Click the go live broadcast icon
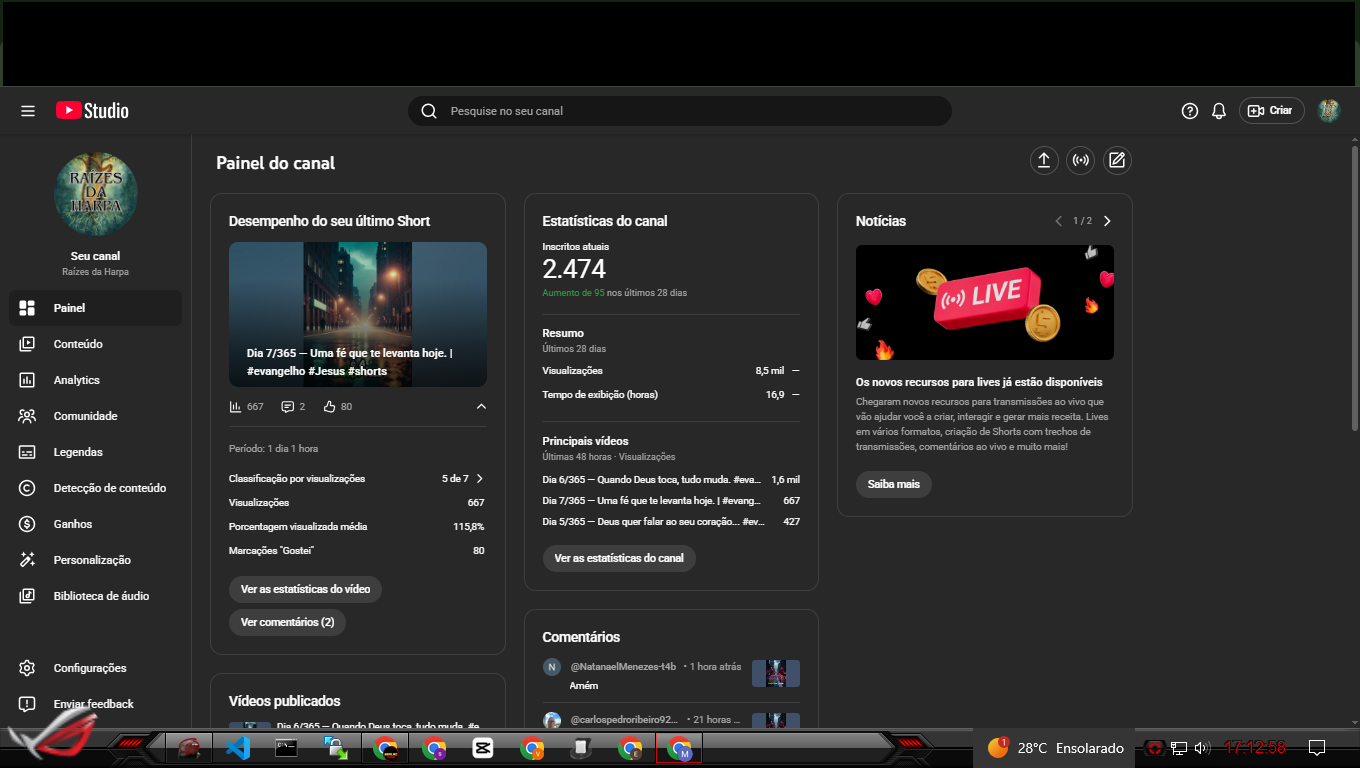The image size is (1360, 768). 1080,160
